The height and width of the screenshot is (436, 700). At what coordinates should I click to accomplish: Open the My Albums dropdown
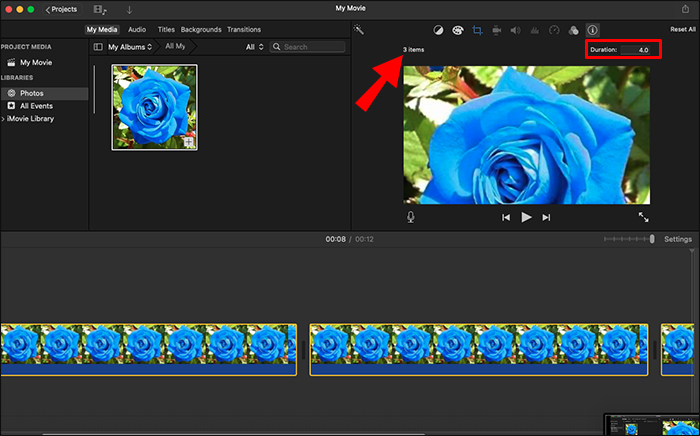tap(130, 47)
